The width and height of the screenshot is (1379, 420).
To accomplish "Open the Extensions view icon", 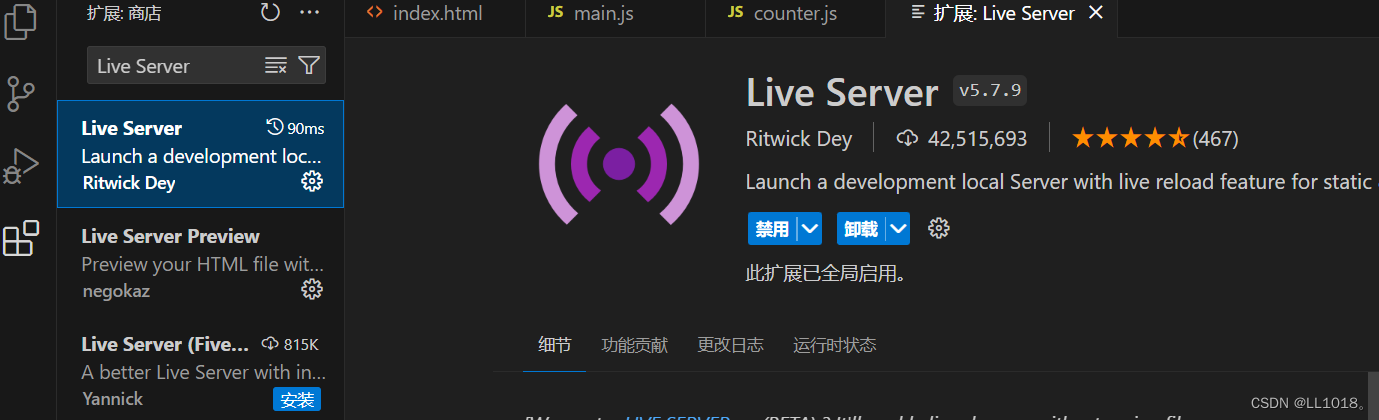I will [x=21, y=238].
